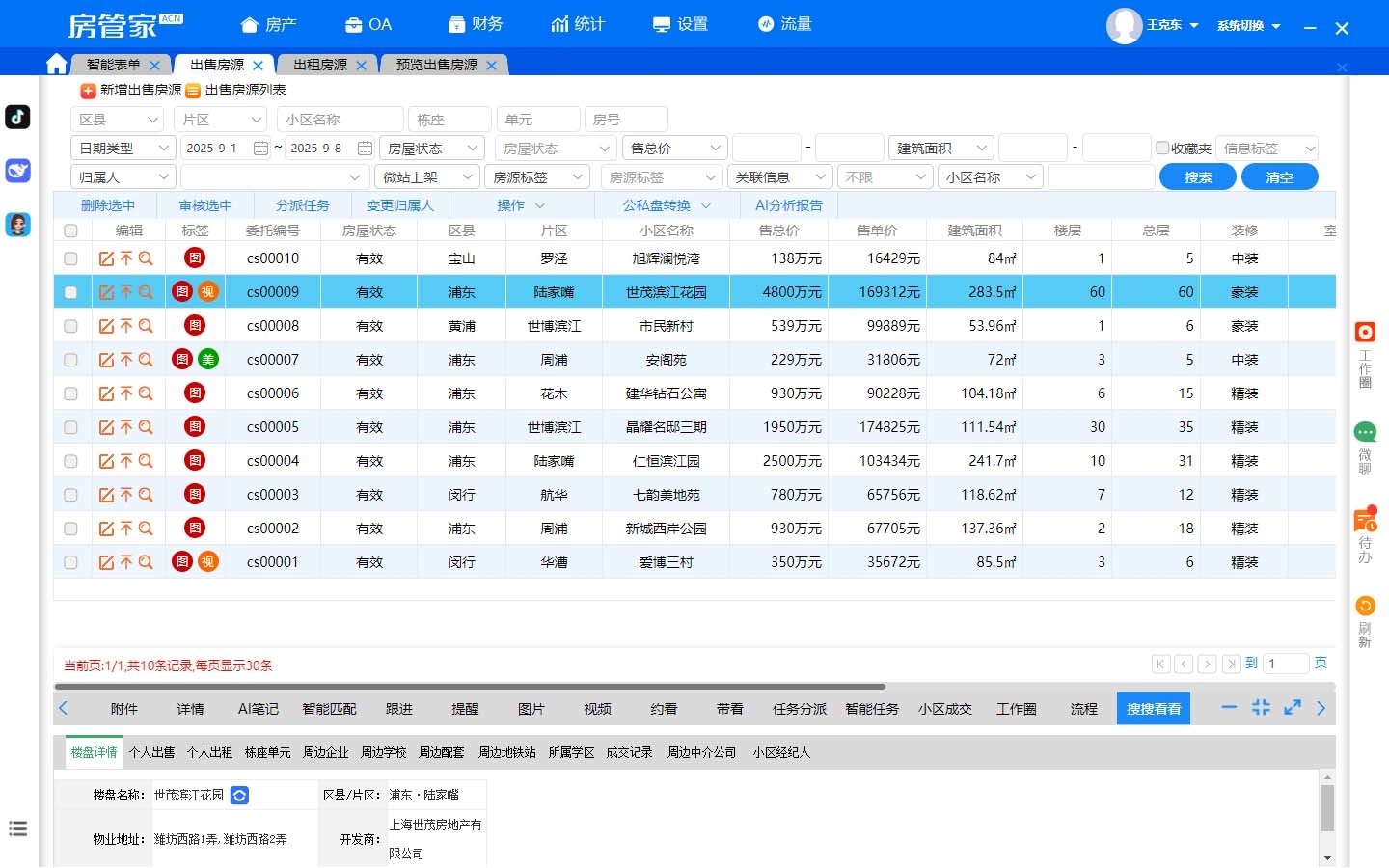The height and width of the screenshot is (868, 1389).
Task: Click the home icon in tab bar
Action: click(56, 64)
